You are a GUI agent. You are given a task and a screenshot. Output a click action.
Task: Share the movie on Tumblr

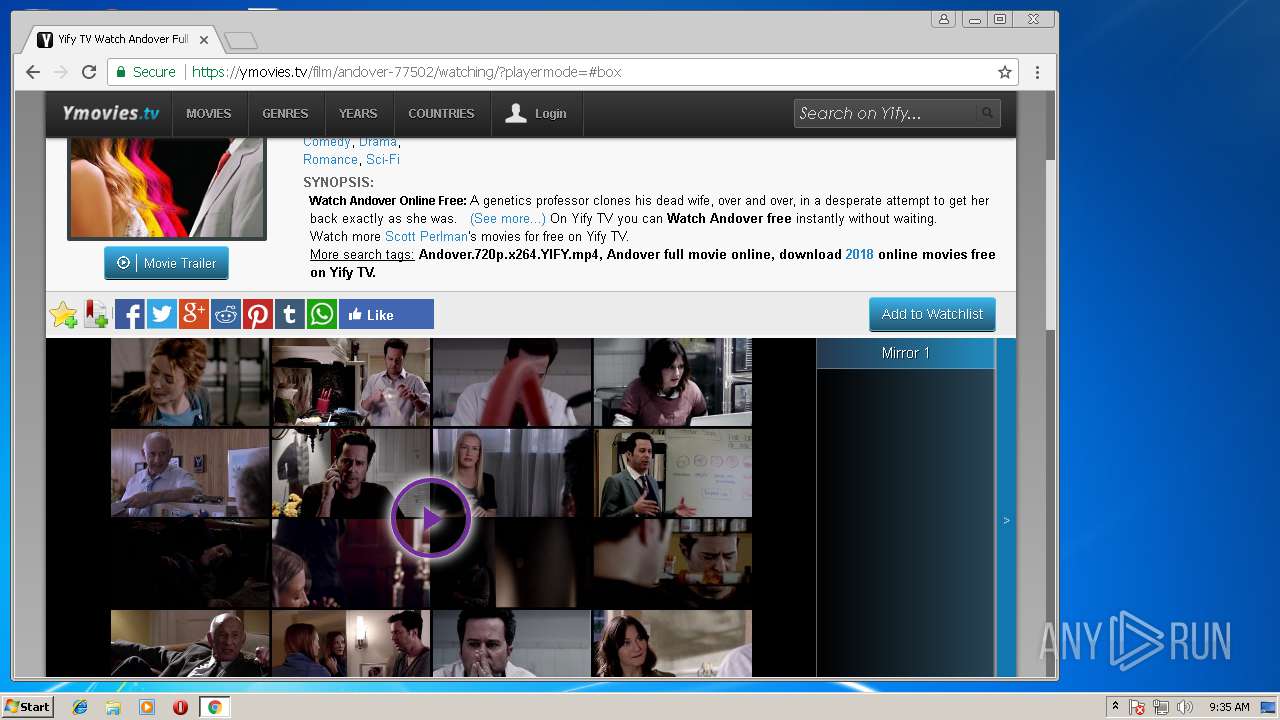tap(290, 314)
